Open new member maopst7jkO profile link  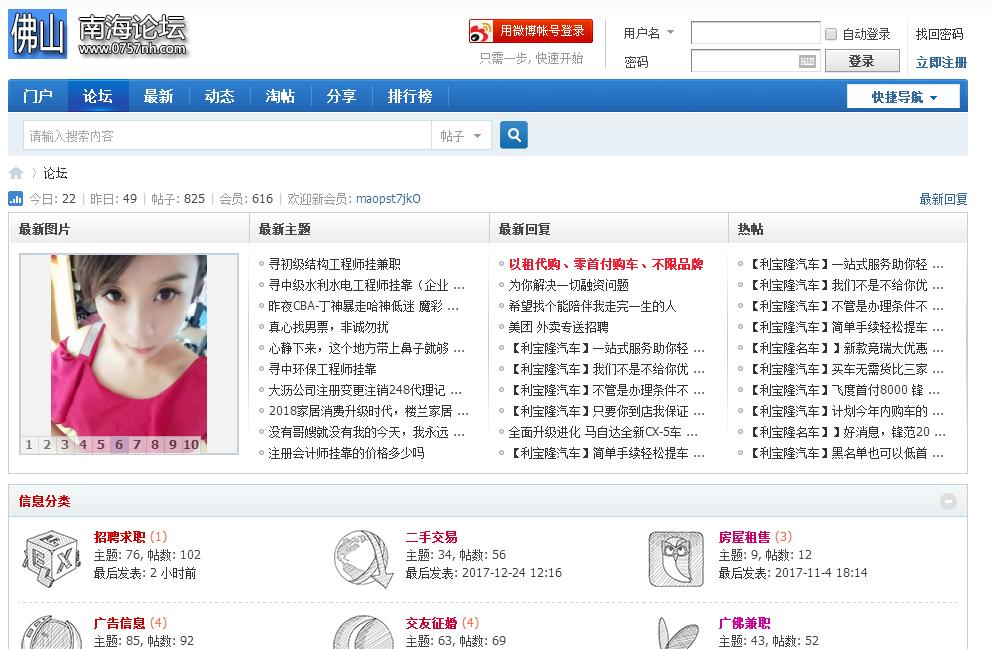(388, 199)
